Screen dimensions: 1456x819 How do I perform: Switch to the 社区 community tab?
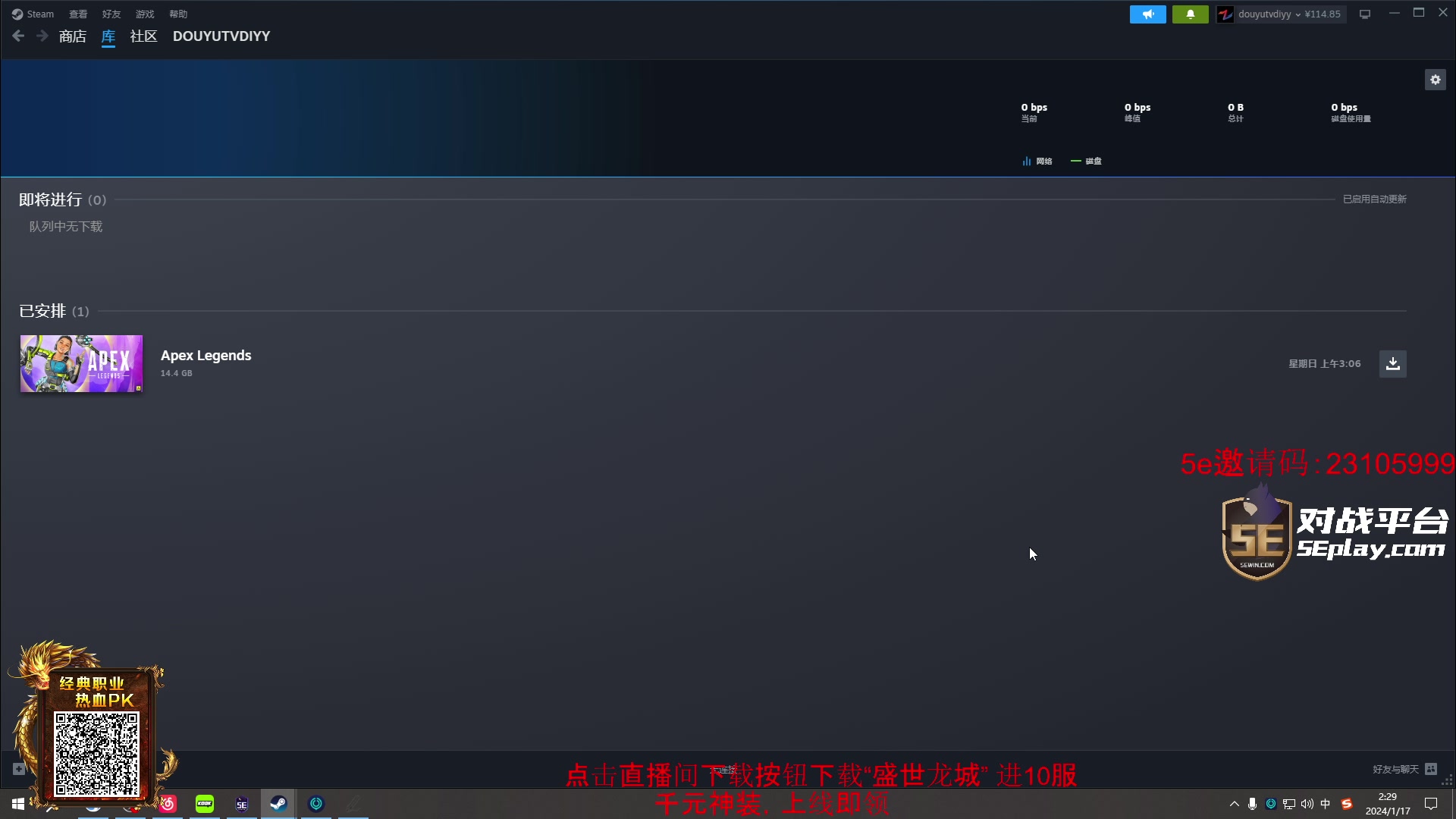pos(143,36)
